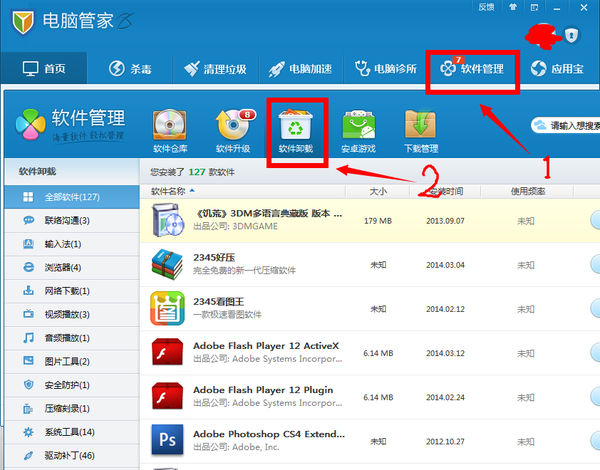
Task: Open the 下载管理 box icon
Action: click(x=420, y=124)
